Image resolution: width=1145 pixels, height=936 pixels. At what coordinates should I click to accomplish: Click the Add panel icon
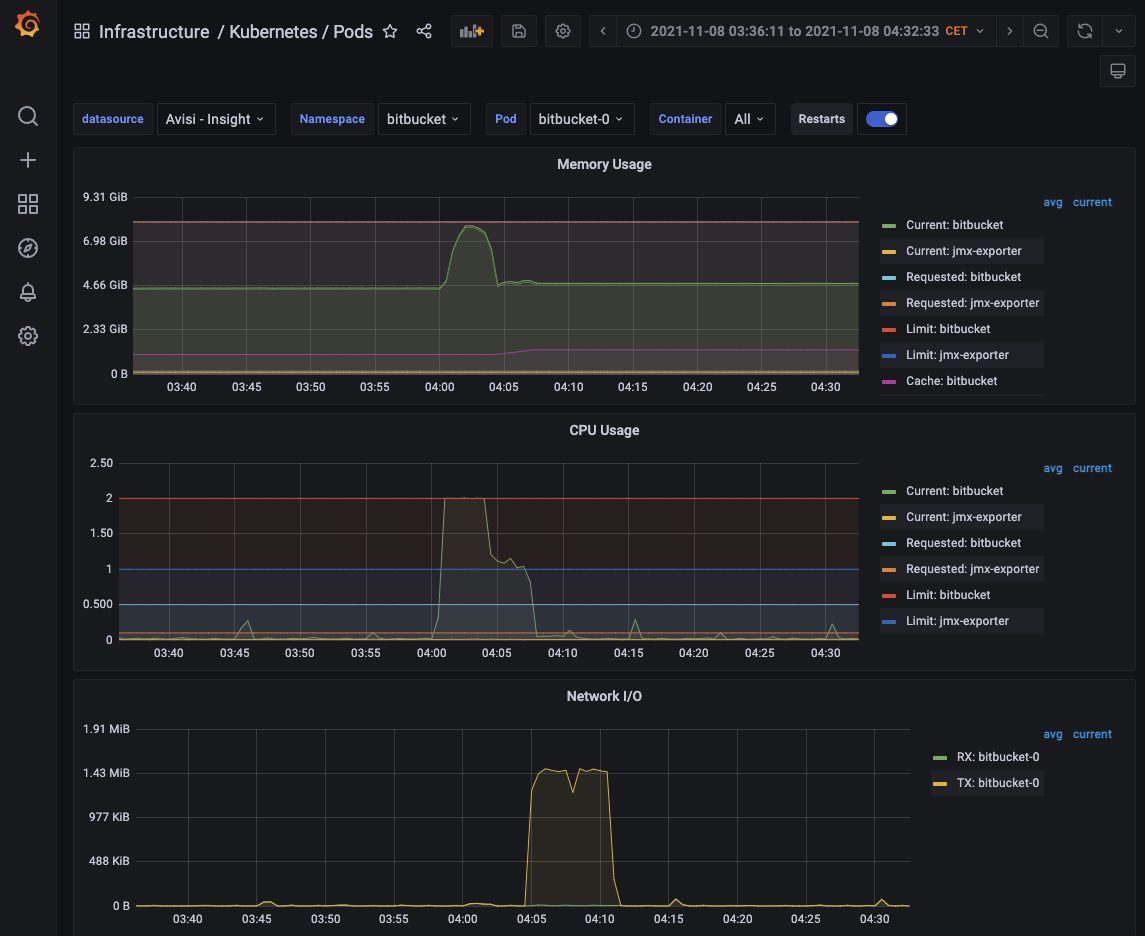(472, 31)
